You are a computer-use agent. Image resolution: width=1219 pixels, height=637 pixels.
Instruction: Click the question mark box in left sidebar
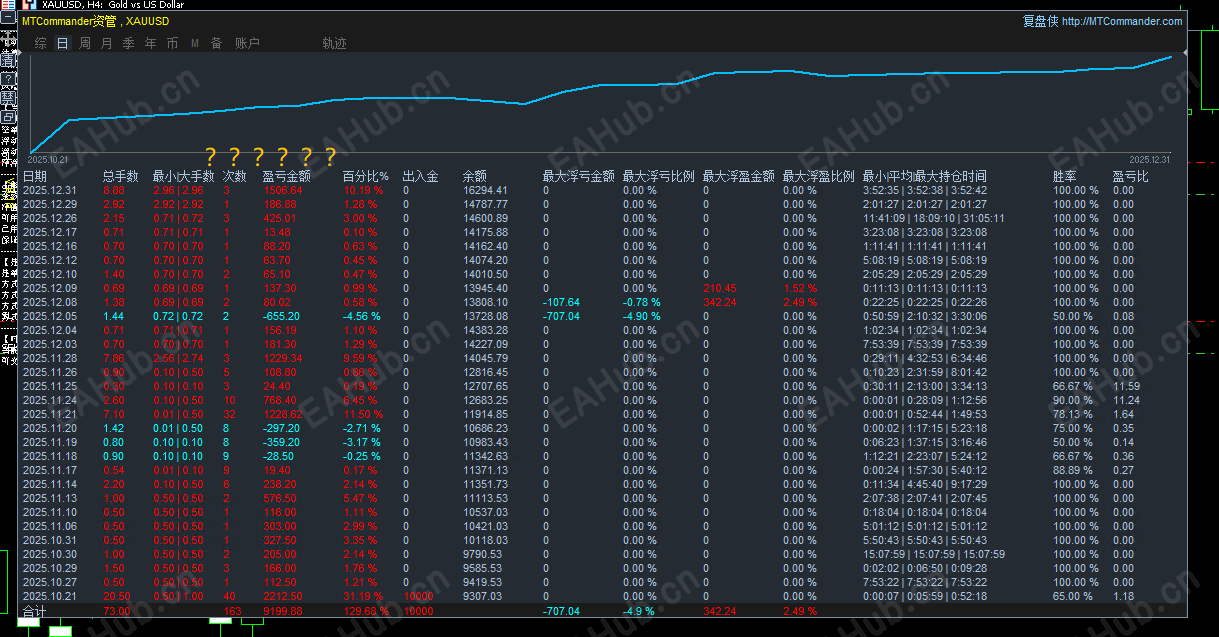click(8, 79)
